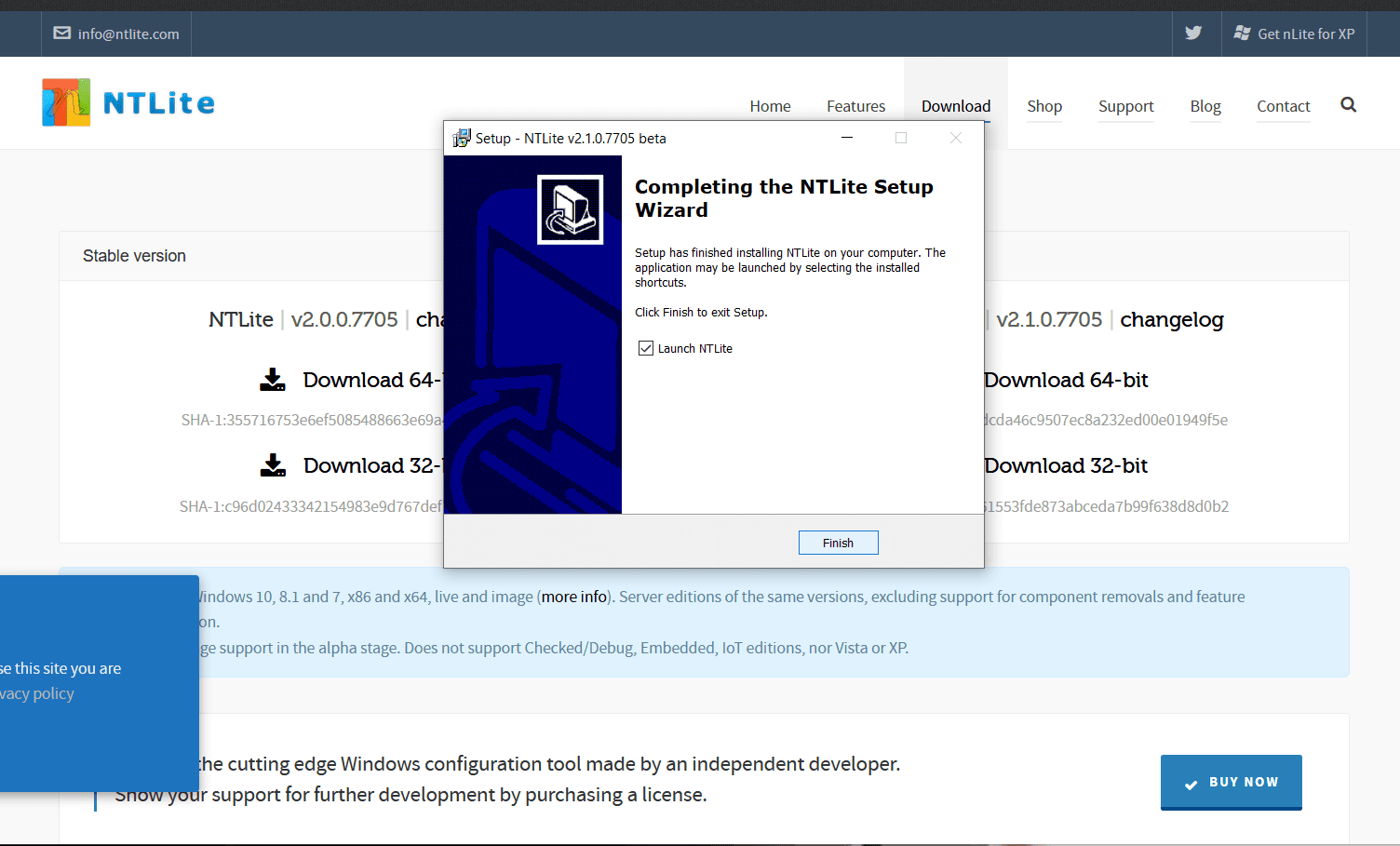Click the stable v2.0.0.7705 version text
The image size is (1400, 846).
click(x=344, y=319)
